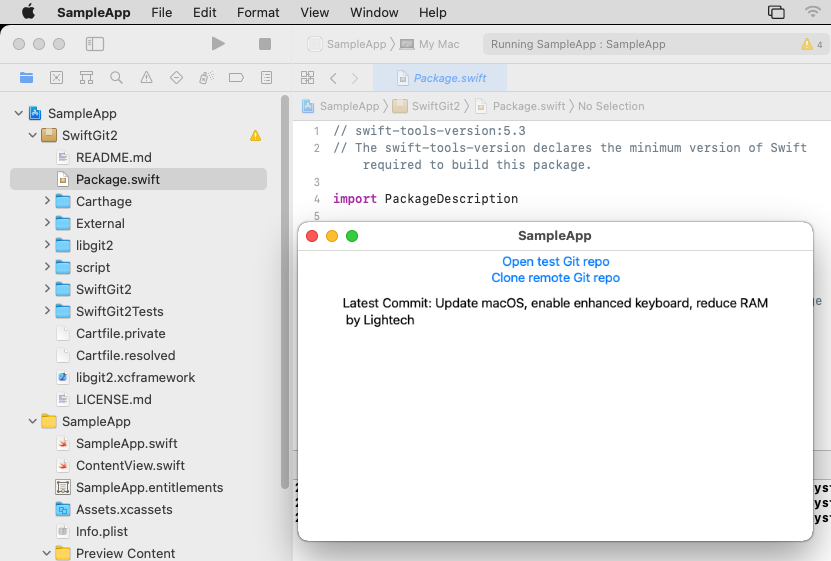Click SwiftGit2 in the editor breadcrumb
This screenshot has height=561, width=831.
pos(427,106)
